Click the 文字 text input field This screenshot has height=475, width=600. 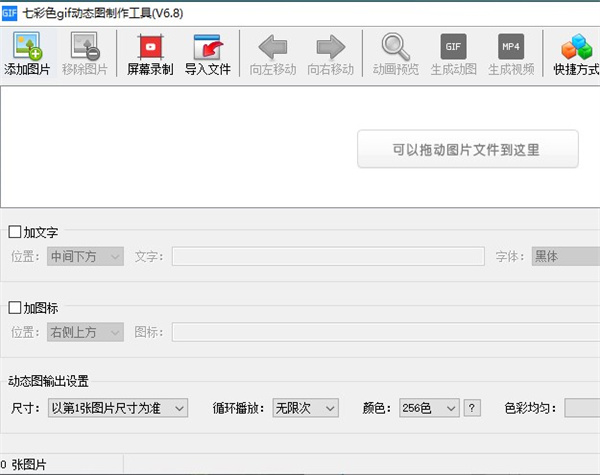328,257
